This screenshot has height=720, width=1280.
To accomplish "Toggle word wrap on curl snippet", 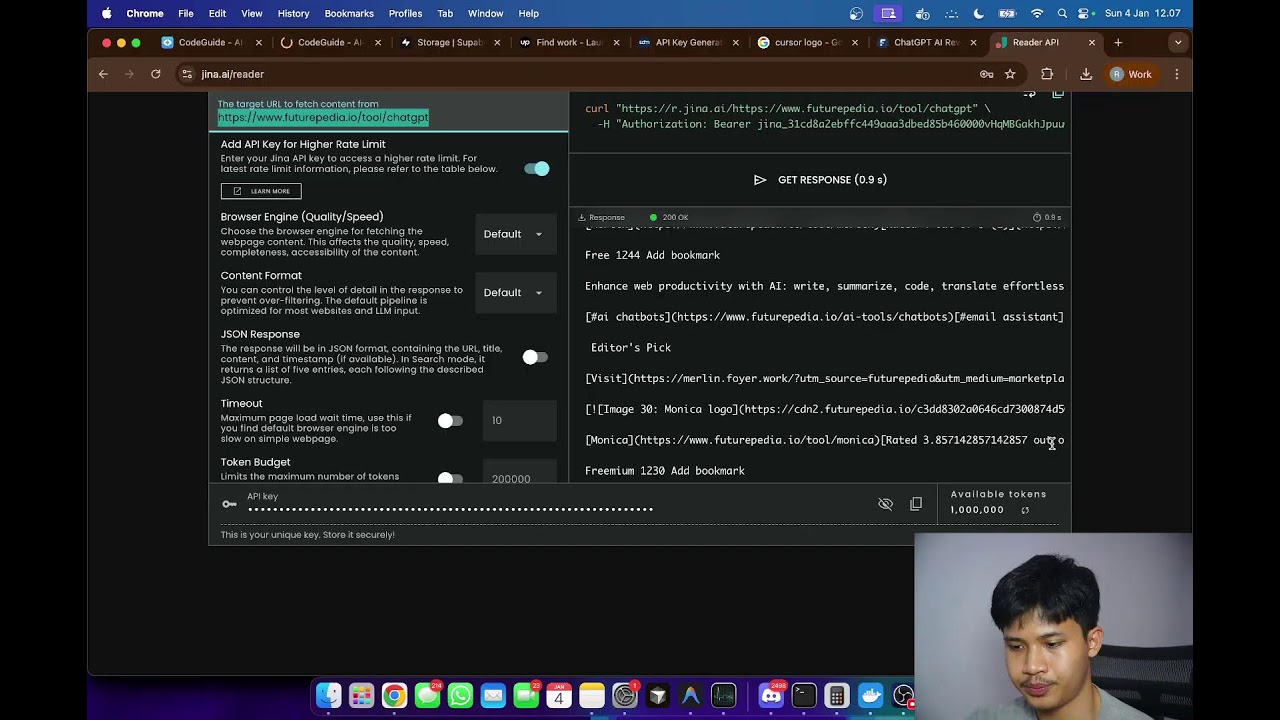I will coord(1030,94).
